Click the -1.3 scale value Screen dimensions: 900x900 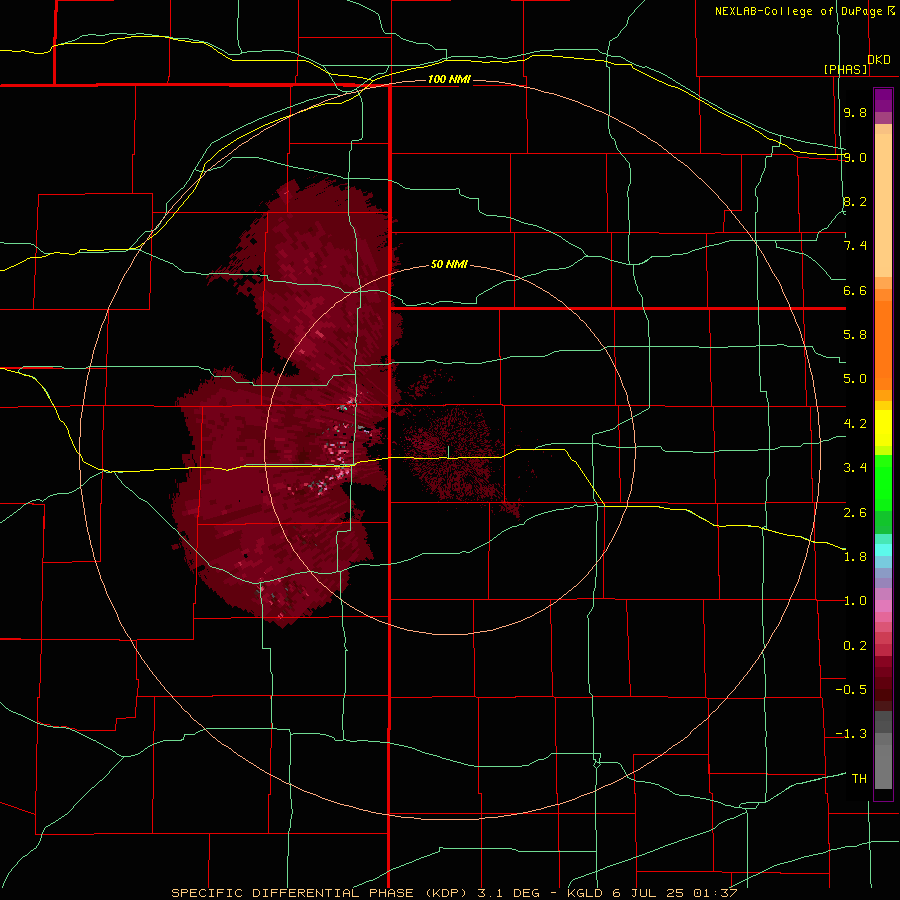tap(851, 734)
